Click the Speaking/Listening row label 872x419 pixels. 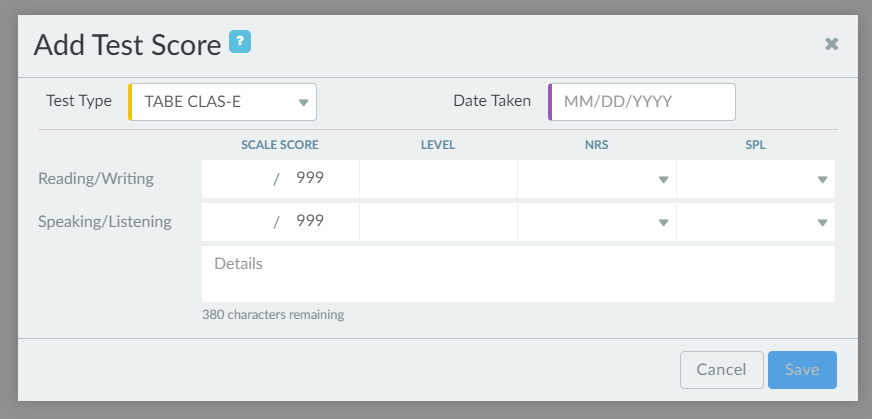point(105,222)
